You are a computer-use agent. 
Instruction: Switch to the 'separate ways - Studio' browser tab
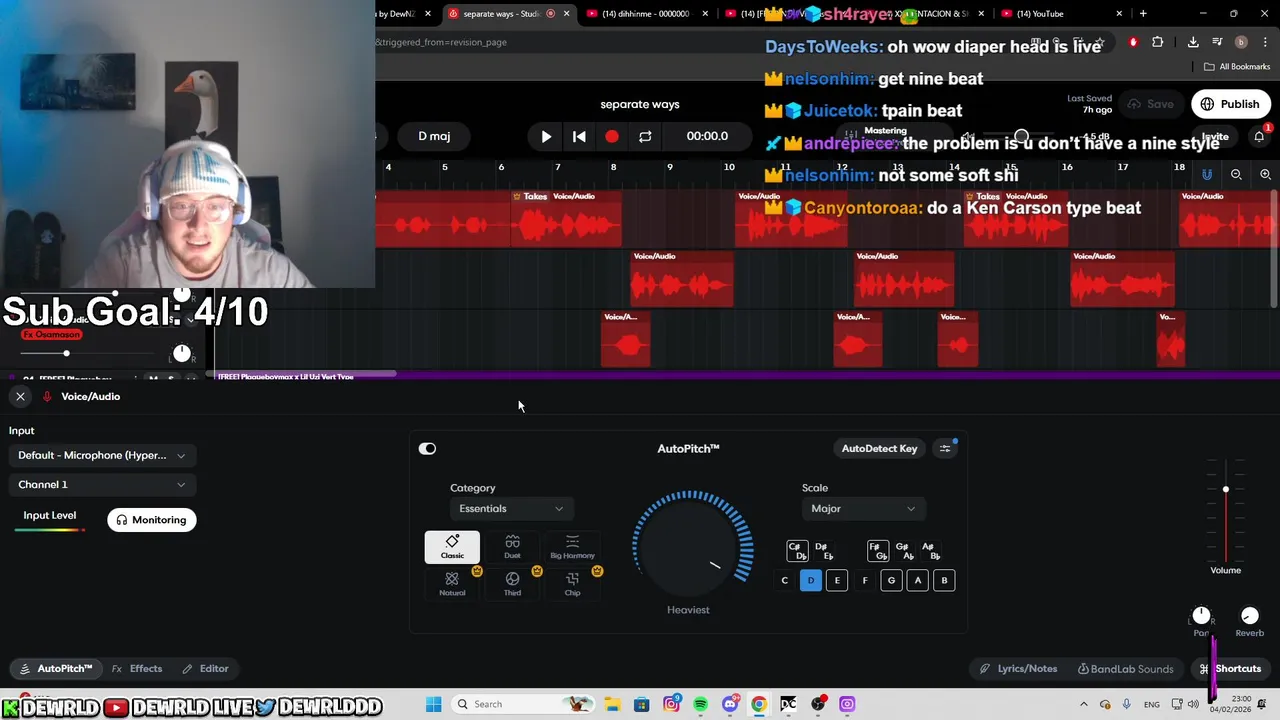pos(508,14)
